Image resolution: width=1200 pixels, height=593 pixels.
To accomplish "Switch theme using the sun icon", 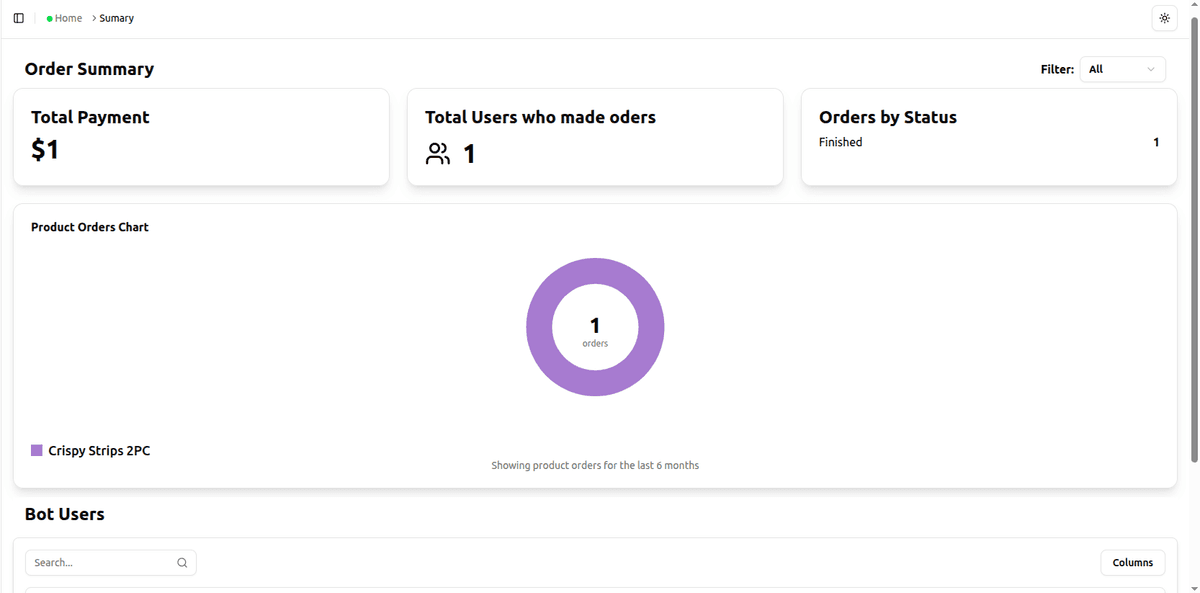I will point(1164,17).
